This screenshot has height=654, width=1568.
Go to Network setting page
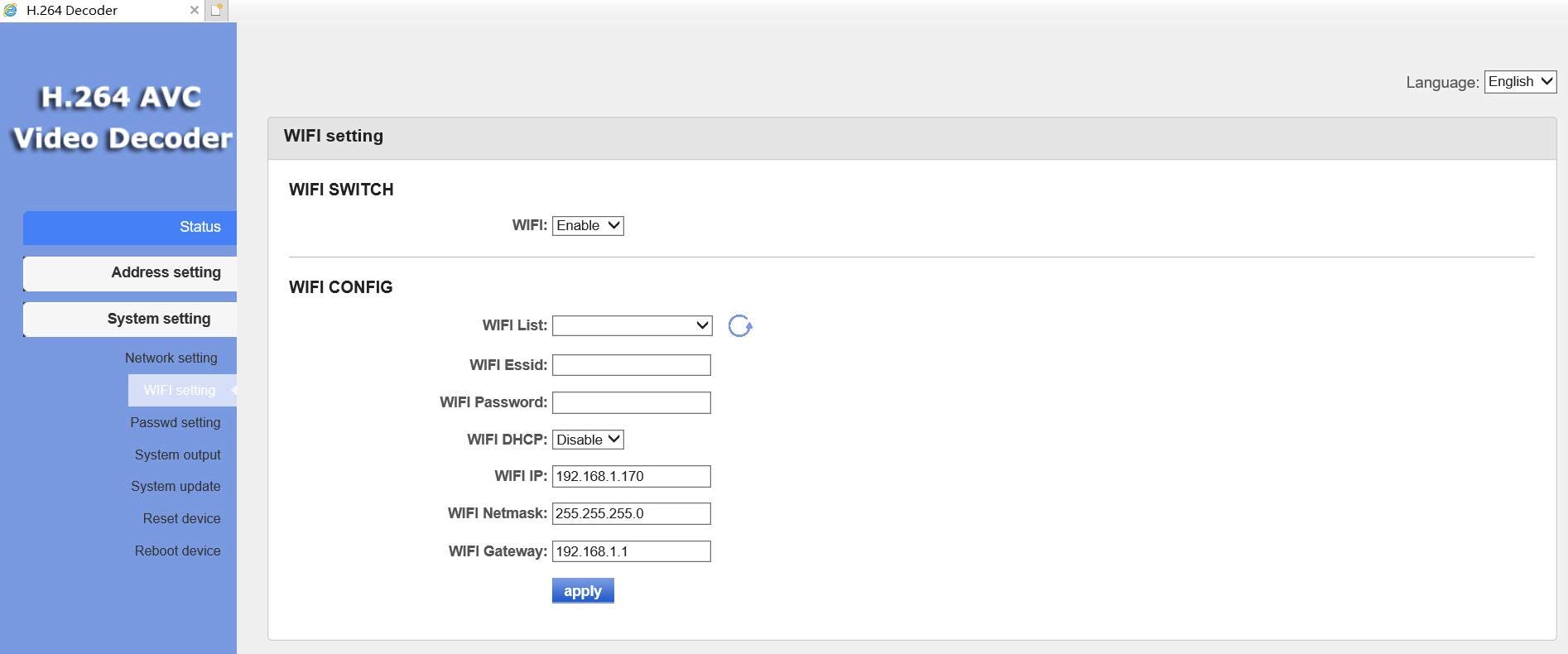(x=171, y=358)
